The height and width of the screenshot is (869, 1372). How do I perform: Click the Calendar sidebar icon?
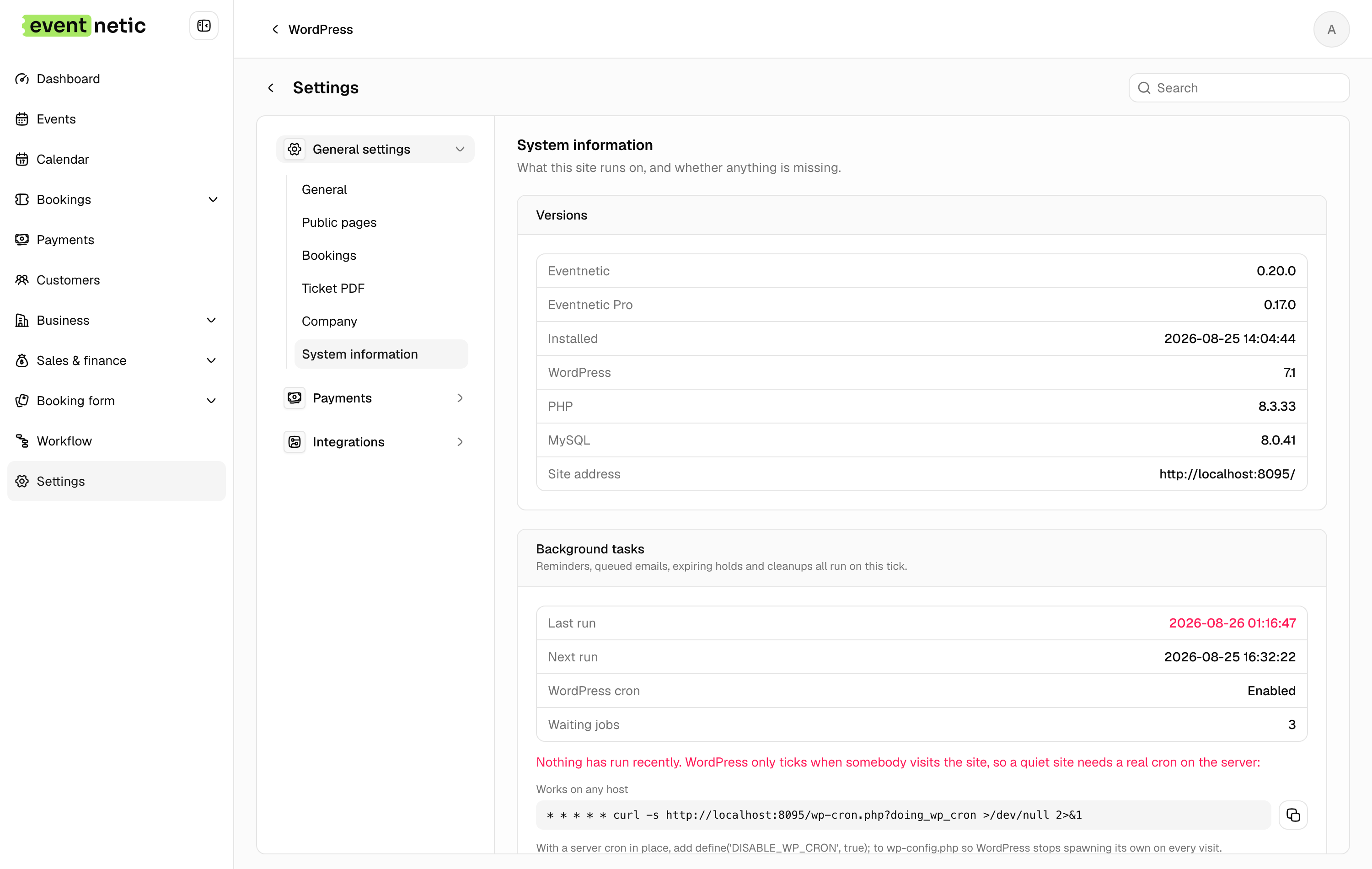pos(21,159)
